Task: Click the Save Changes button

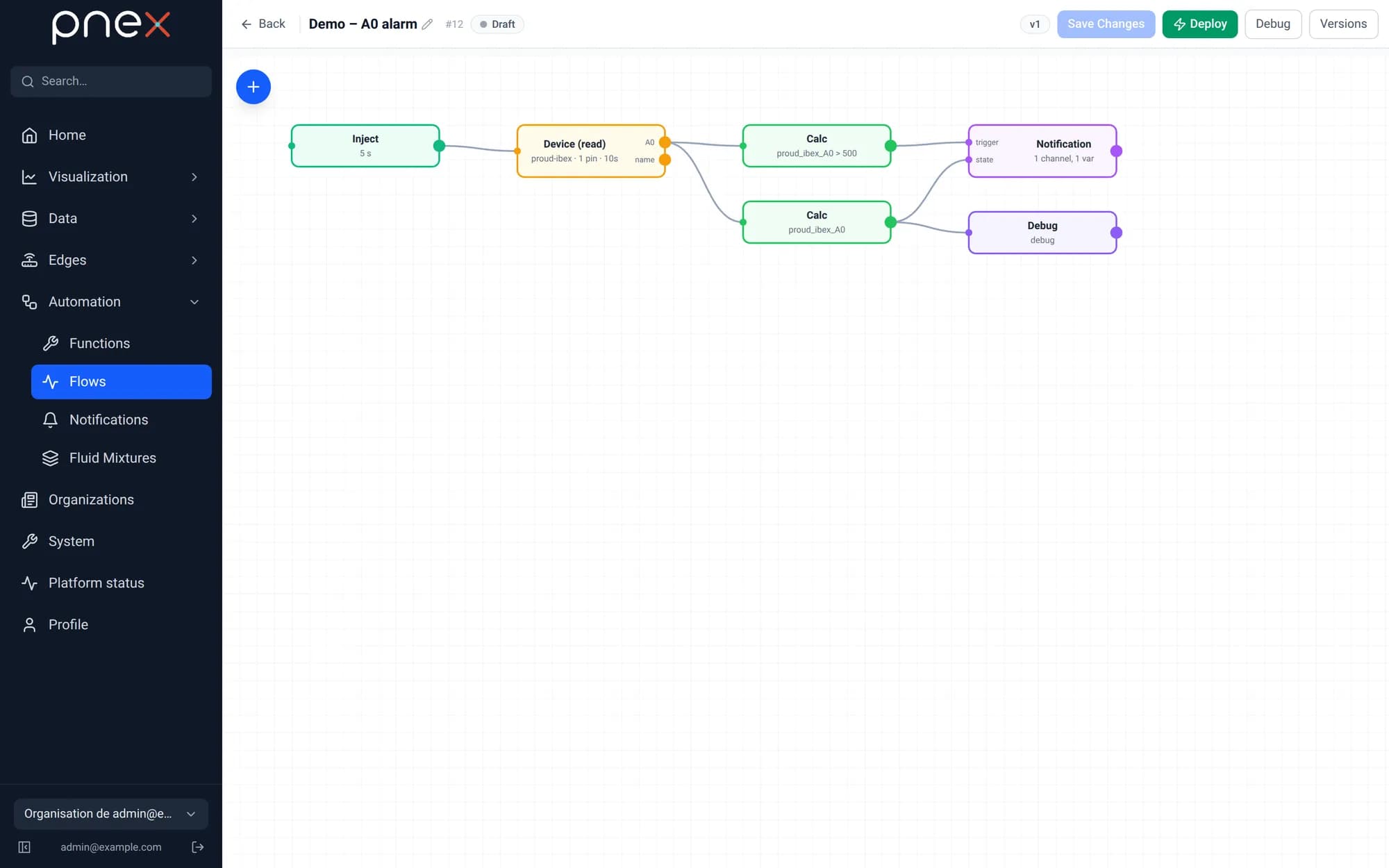Action: tap(1106, 24)
